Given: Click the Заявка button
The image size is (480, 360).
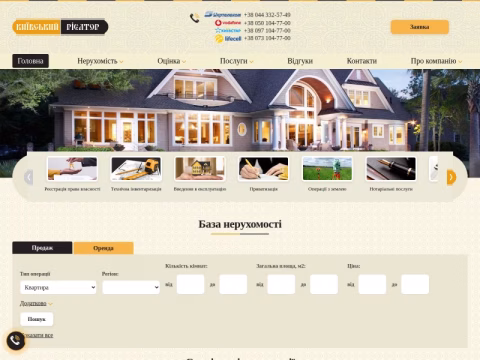Looking at the screenshot, I should (420, 27).
